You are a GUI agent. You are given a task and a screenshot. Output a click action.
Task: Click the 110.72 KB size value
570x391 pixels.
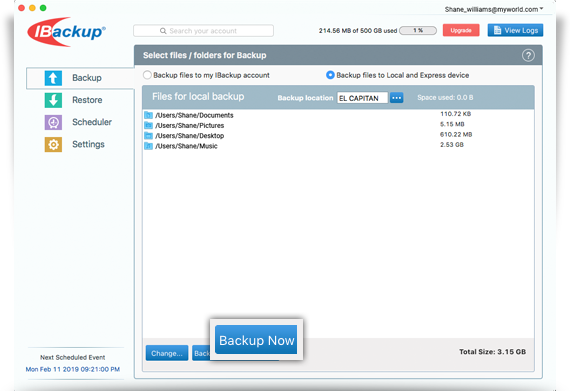[455, 114]
